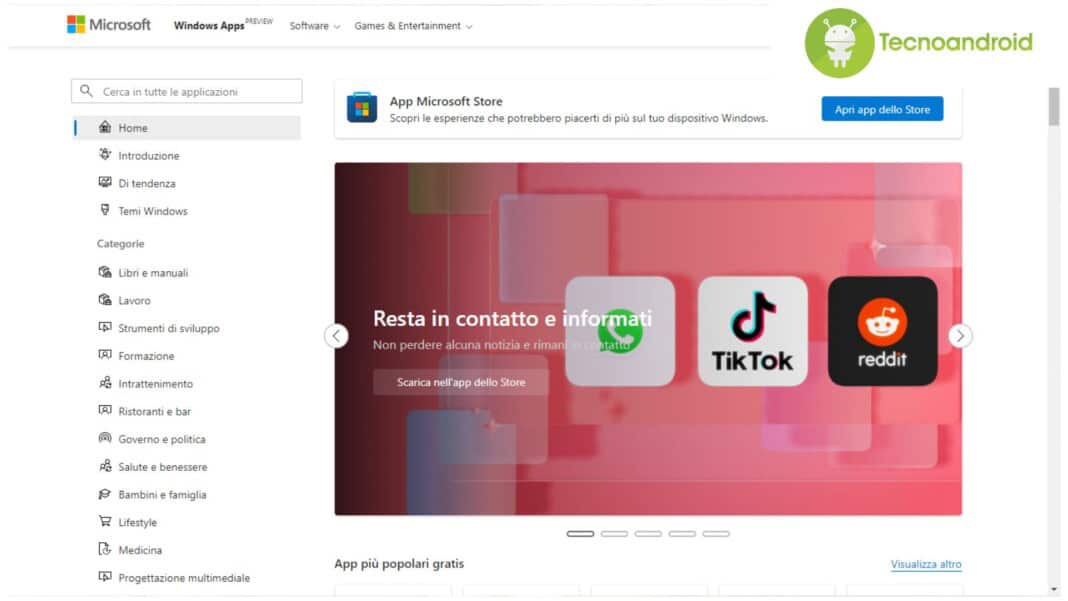Click the Temi Windows sidebar icon
The height and width of the screenshot is (601, 1068).
[105, 210]
